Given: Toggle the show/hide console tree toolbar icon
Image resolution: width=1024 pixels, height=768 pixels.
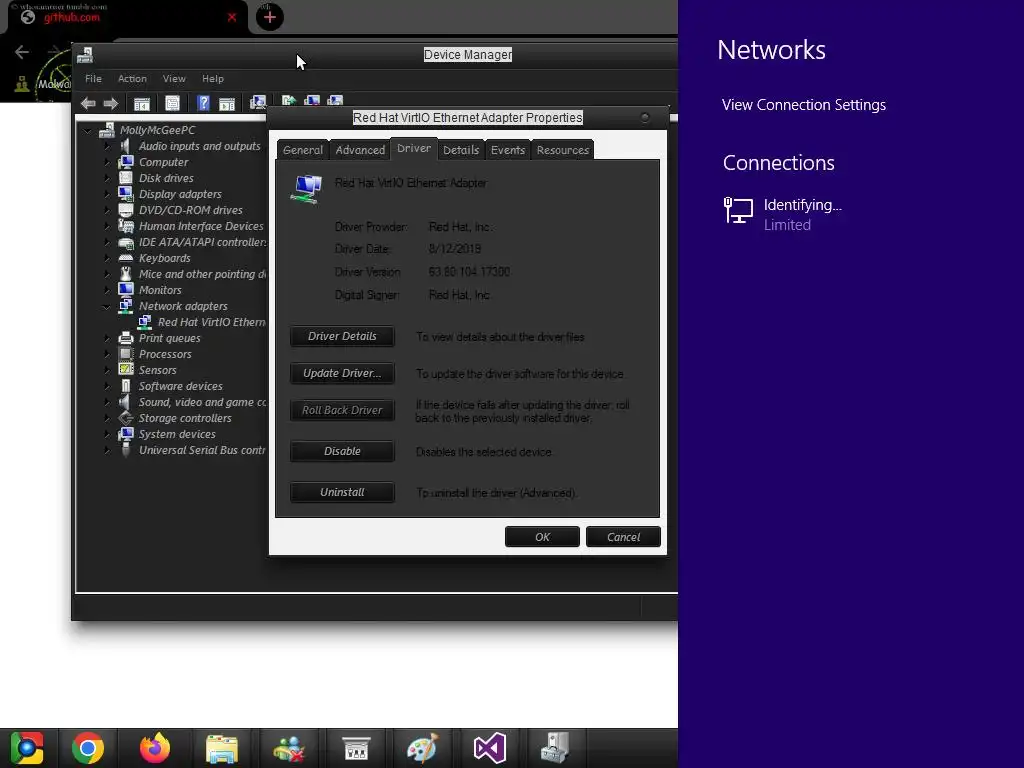Looking at the screenshot, I should (x=142, y=103).
